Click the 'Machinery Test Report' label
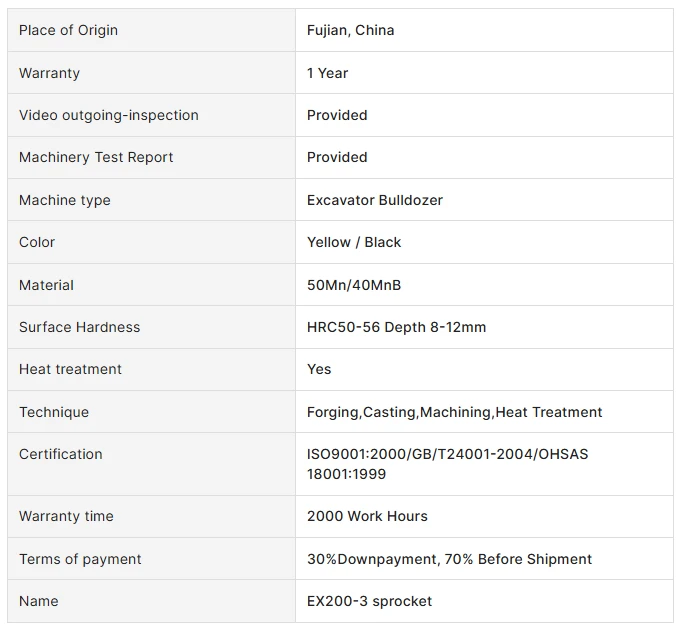 (96, 157)
